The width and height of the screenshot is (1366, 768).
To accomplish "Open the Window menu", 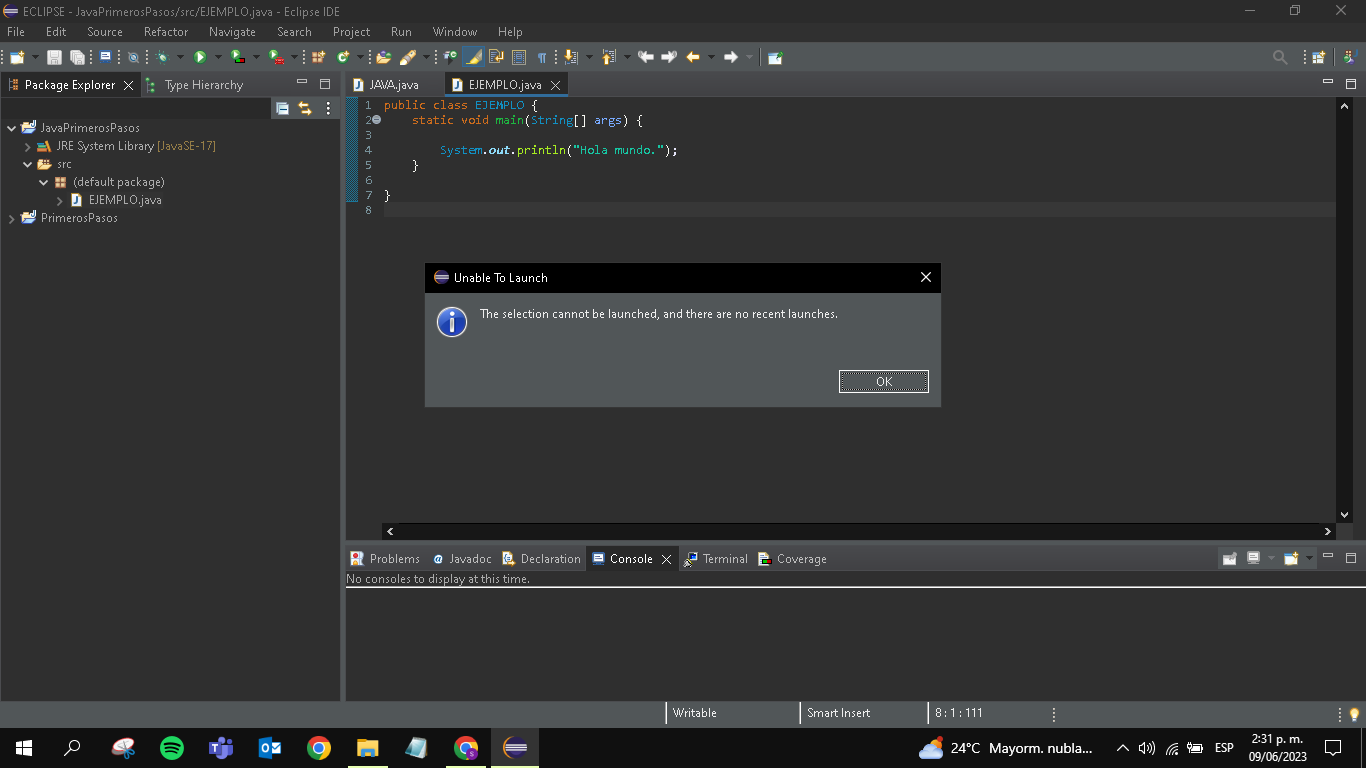I will point(455,32).
